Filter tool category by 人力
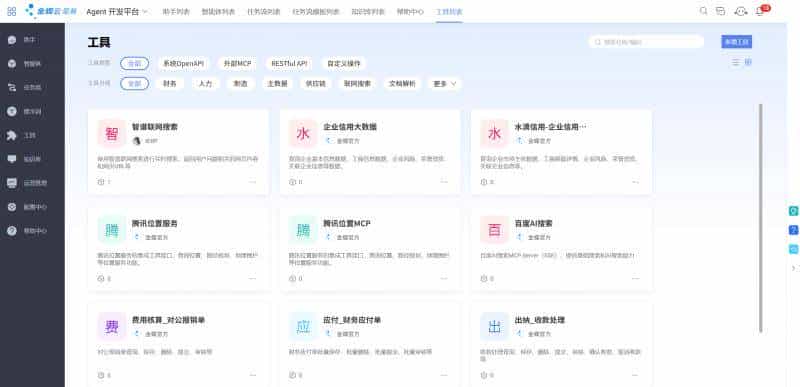Screen dimensions: 800x387 tap(205, 84)
